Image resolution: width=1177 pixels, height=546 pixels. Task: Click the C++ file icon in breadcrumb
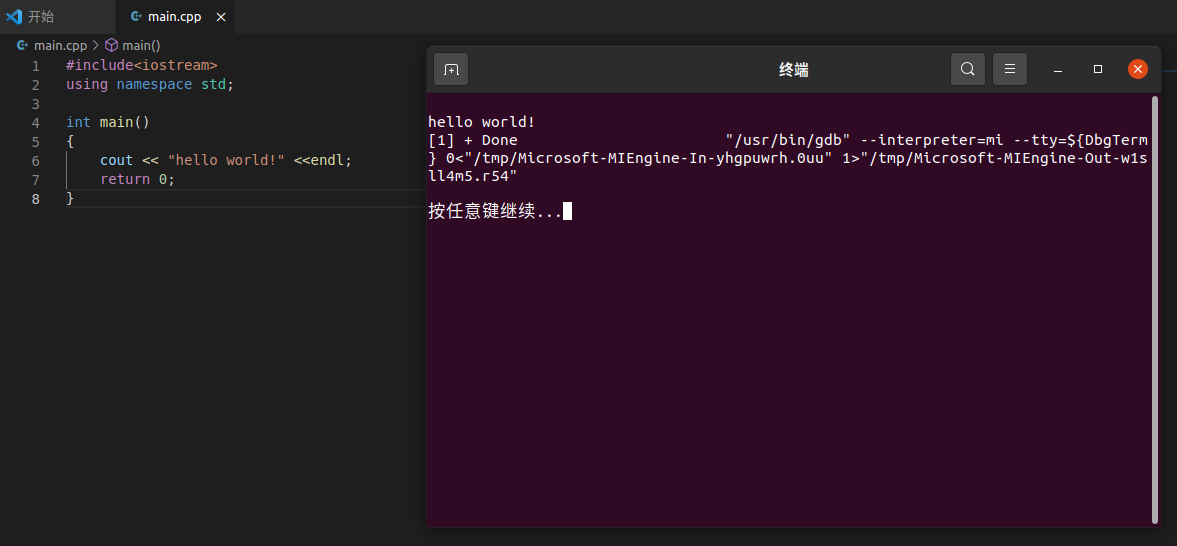23,46
